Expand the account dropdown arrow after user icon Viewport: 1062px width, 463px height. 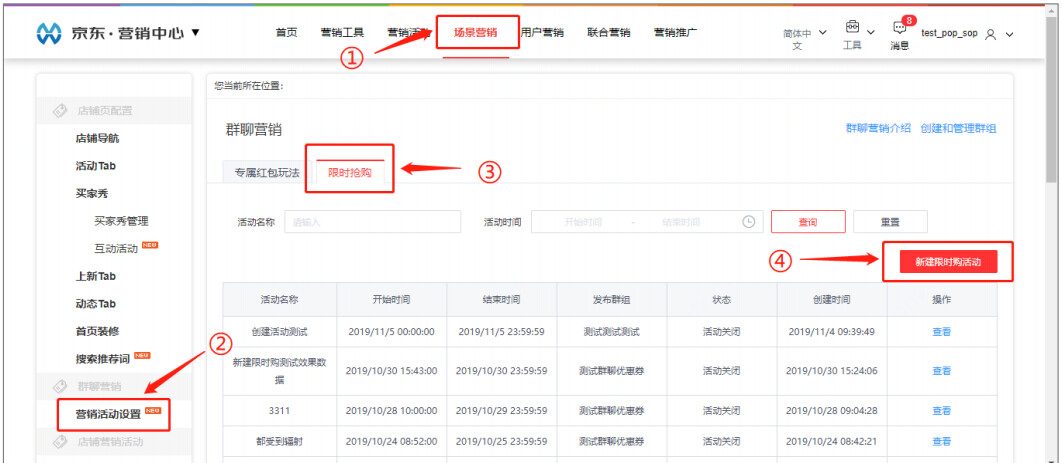tap(1009, 34)
